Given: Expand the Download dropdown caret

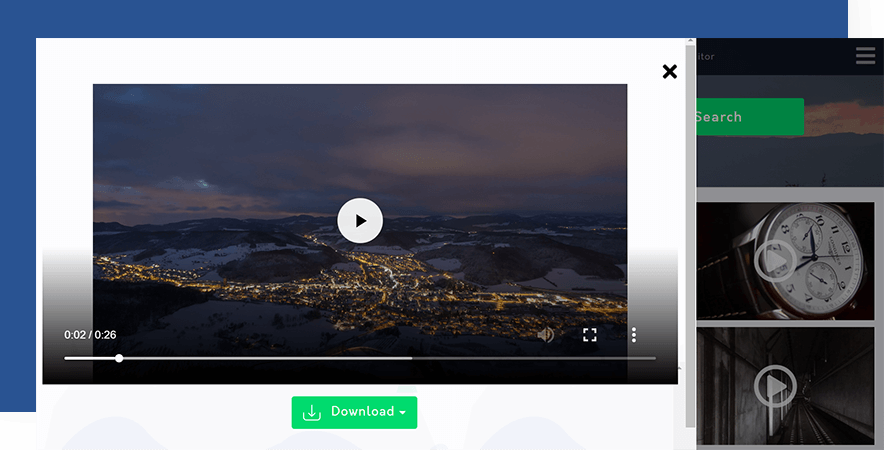Looking at the screenshot, I should point(402,413).
